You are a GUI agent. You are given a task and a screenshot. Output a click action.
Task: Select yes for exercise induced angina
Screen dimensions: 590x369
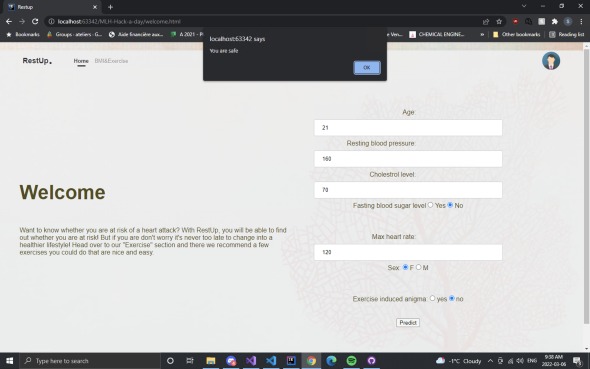[432, 298]
